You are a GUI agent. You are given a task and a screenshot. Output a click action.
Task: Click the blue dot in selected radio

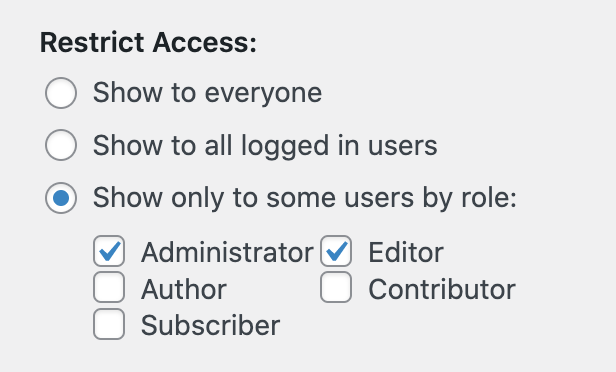pyautogui.click(x=61, y=198)
